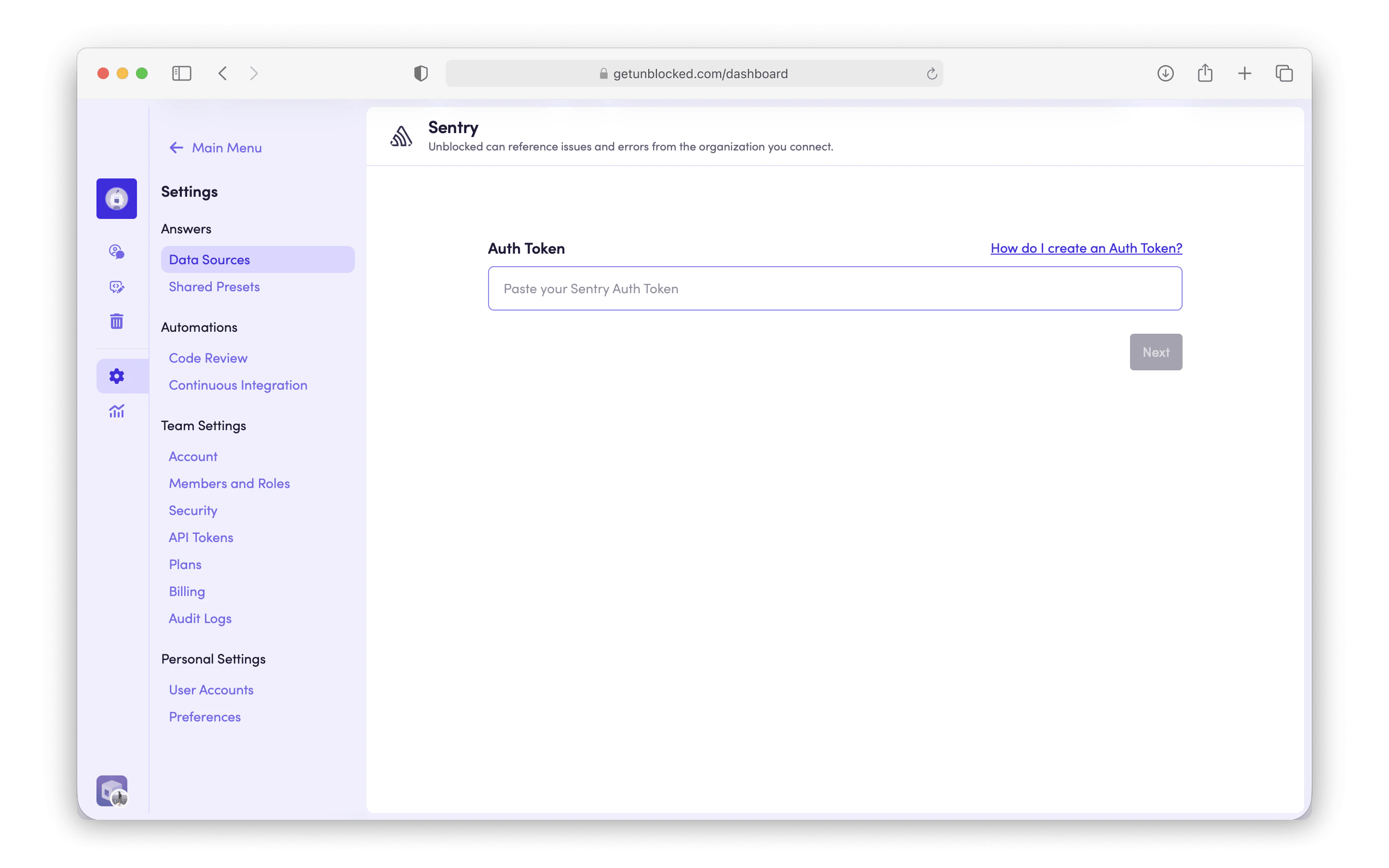Toggle the browser sidebar panel
The width and height of the screenshot is (1389, 868).
click(181, 73)
